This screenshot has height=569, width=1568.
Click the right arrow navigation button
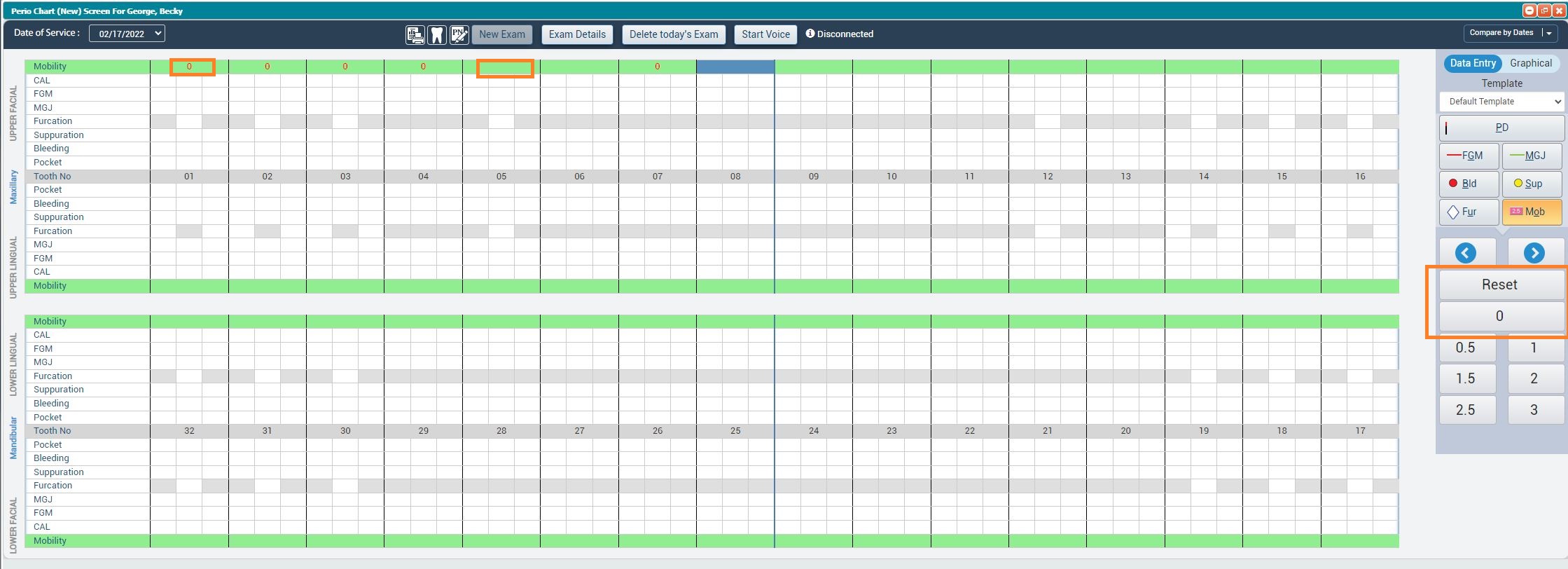pos(1534,253)
